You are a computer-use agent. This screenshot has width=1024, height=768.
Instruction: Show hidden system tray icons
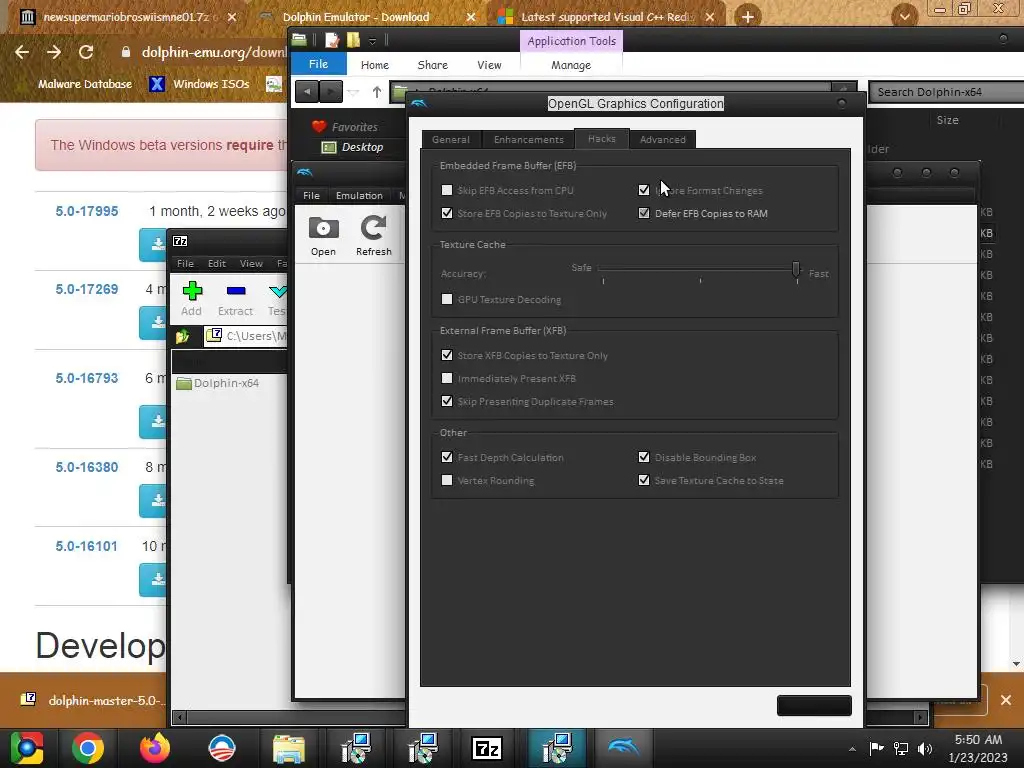[852, 749]
